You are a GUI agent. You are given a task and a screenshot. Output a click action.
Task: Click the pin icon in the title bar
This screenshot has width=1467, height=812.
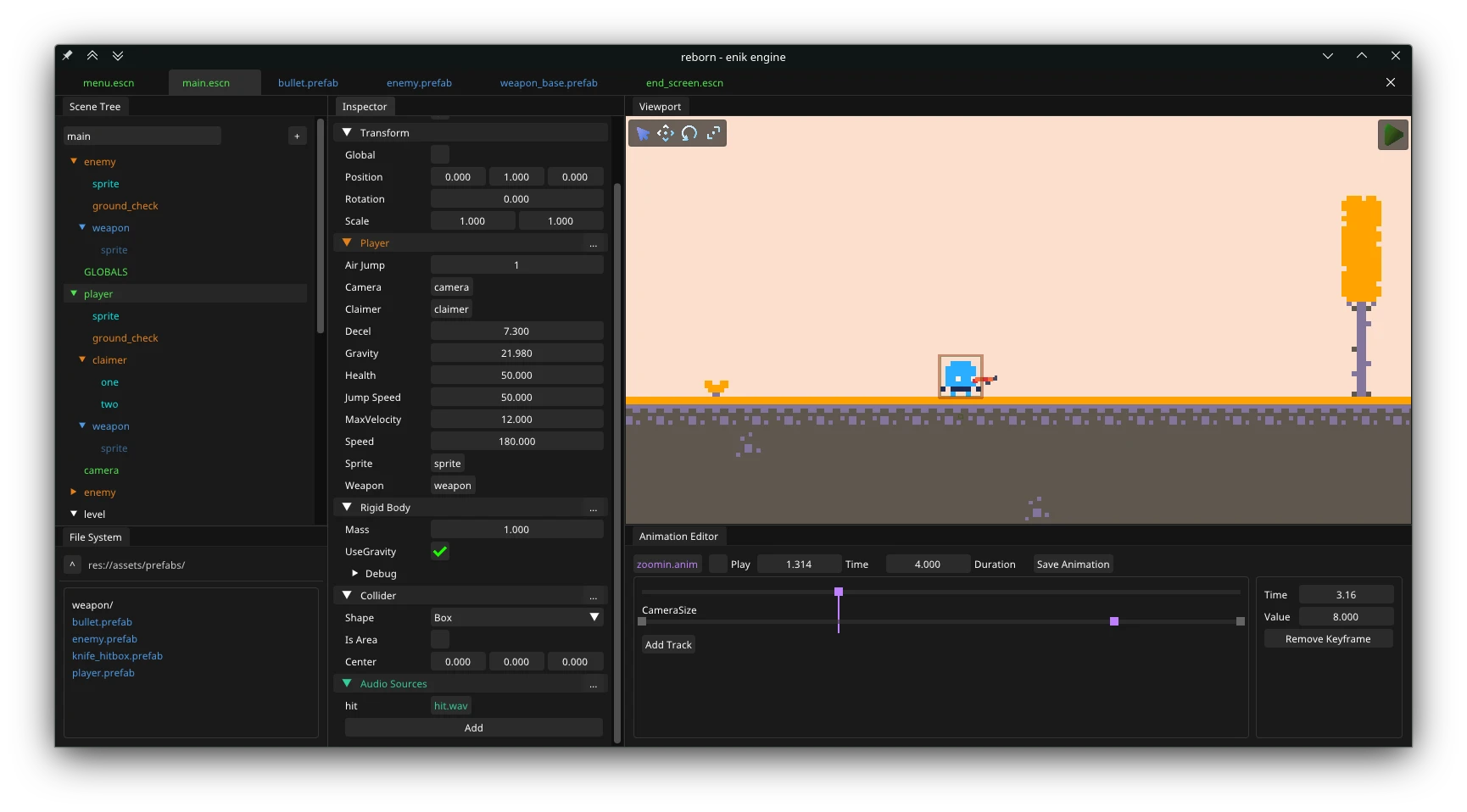(x=67, y=55)
